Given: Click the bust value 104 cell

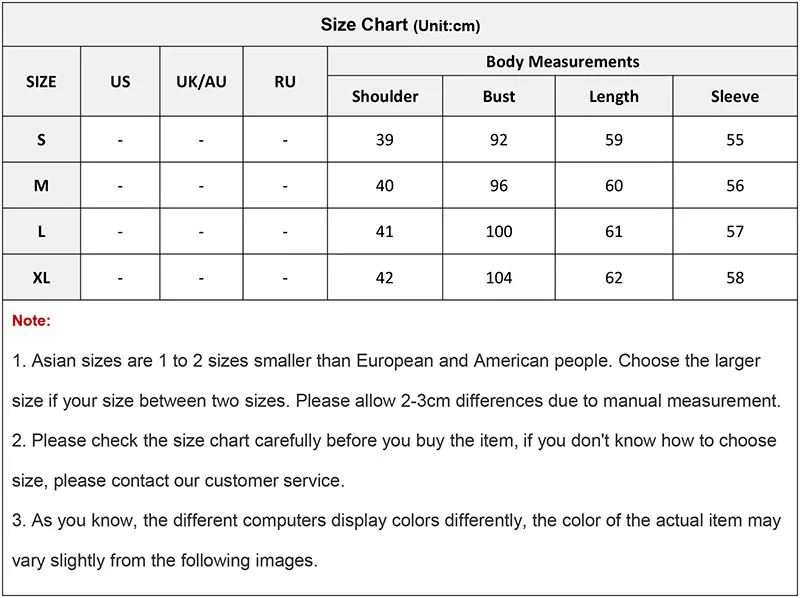Looking at the screenshot, I should pos(498,277).
